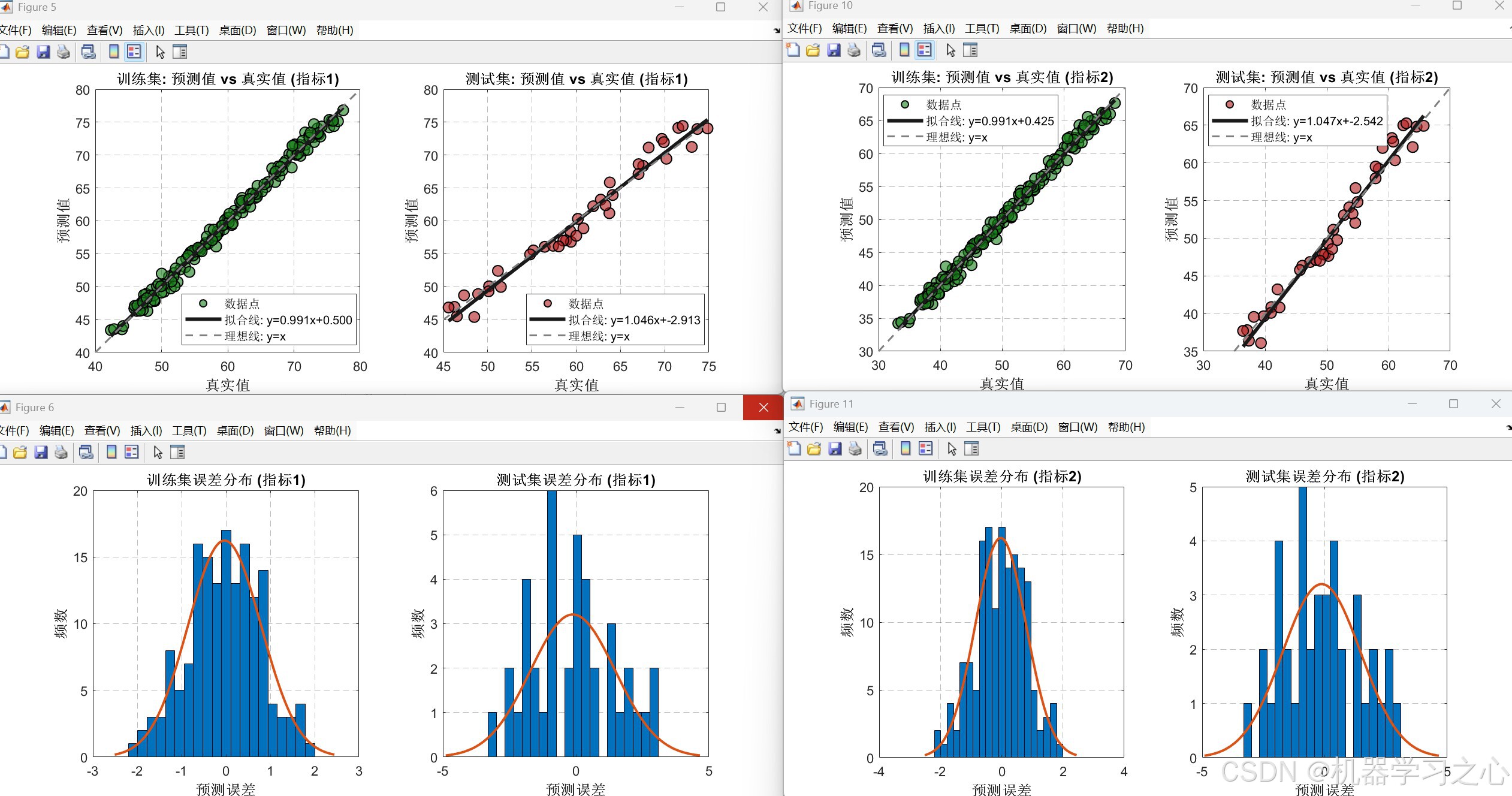Open 查看(V) menu in Figure 11
The width and height of the screenshot is (1512, 796).
[896, 427]
